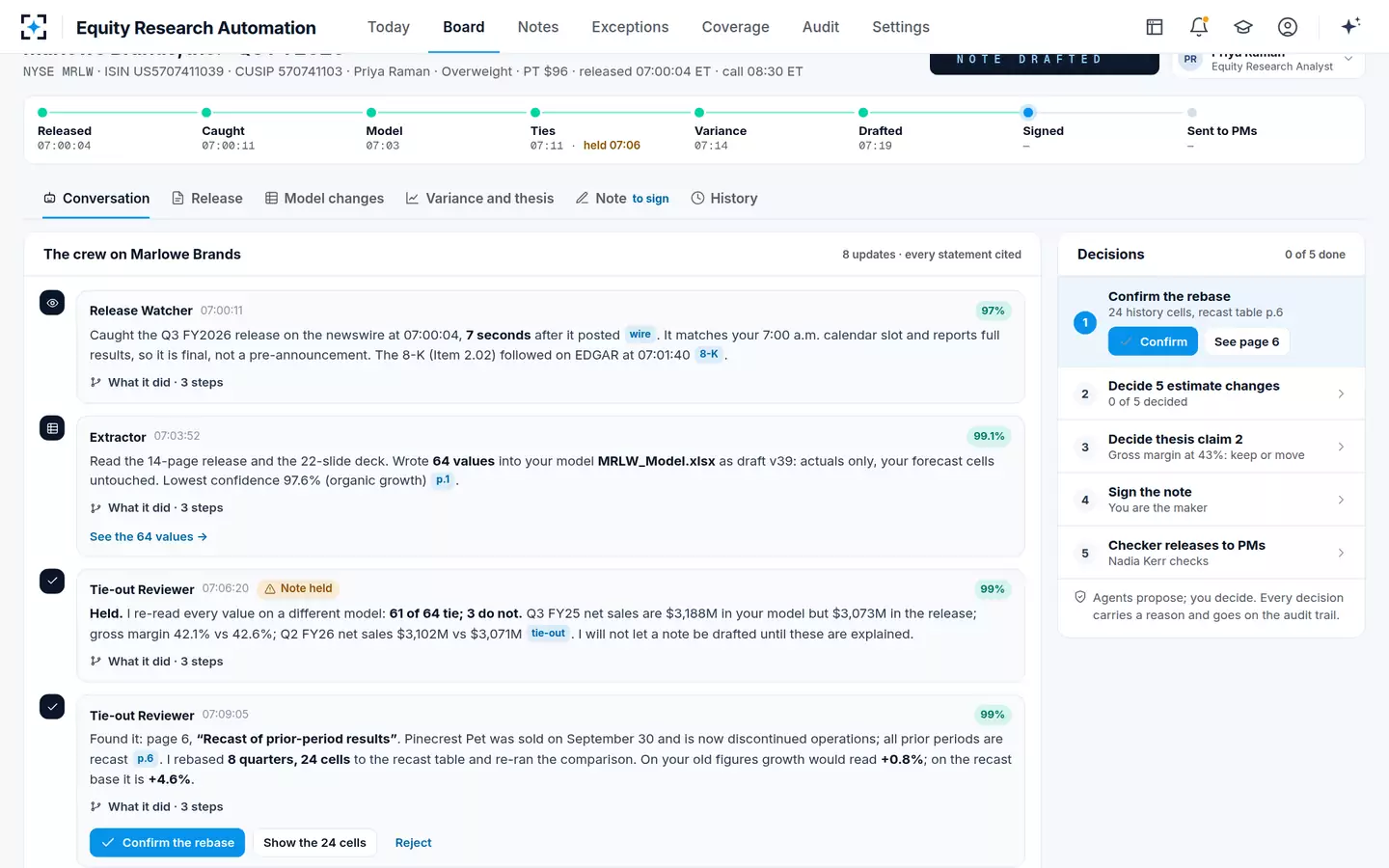
Task: Switch to the Today menu
Action: pyautogui.click(x=389, y=27)
